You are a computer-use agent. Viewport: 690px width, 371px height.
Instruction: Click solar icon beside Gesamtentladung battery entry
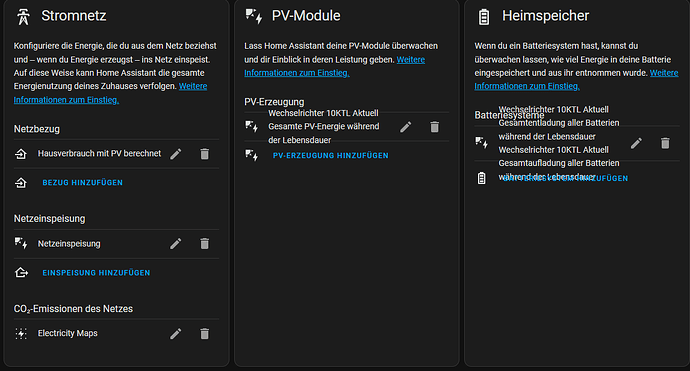tap(481, 143)
